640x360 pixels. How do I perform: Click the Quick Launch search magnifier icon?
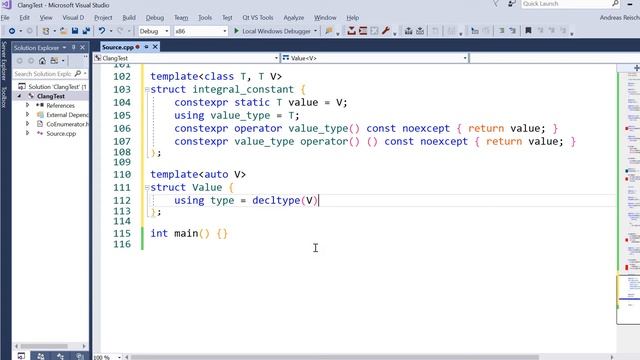click(615, 4)
